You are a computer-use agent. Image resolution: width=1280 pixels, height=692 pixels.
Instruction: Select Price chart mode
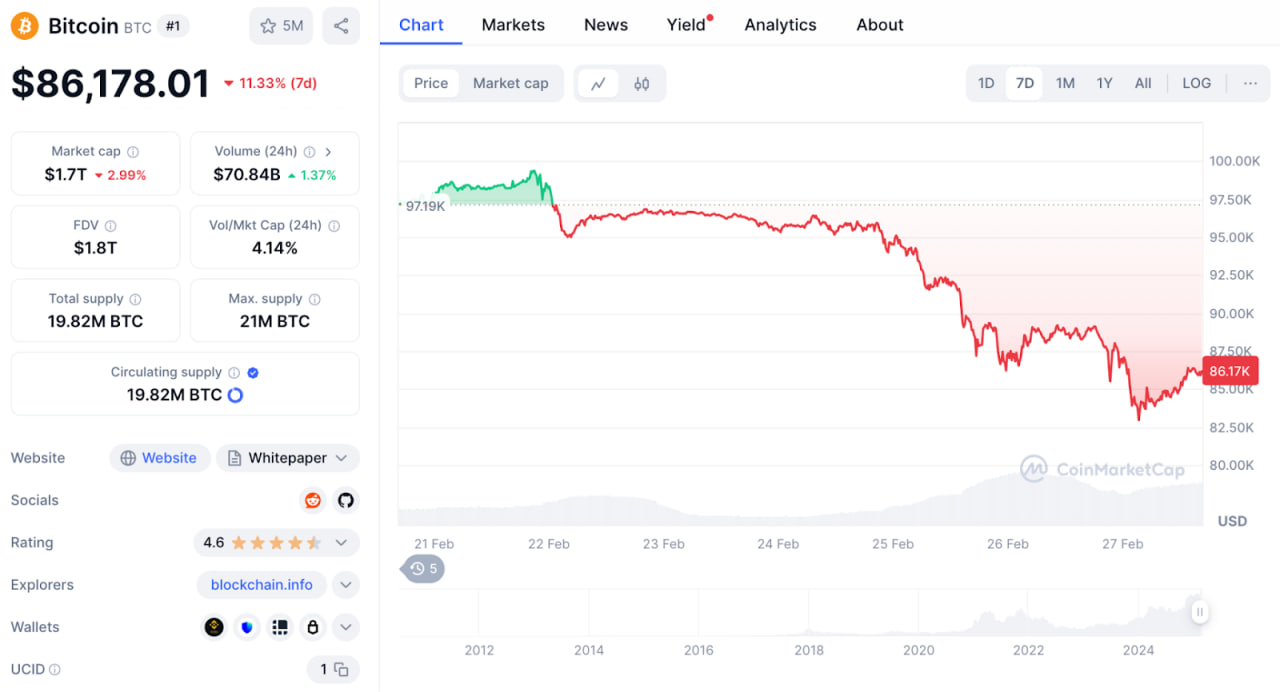(431, 84)
